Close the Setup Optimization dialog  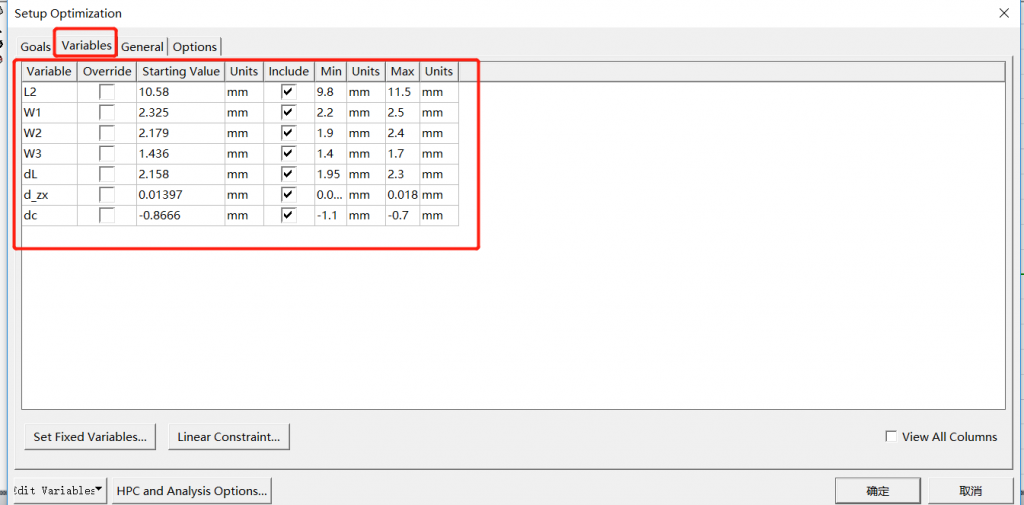[x=1003, y=13]
